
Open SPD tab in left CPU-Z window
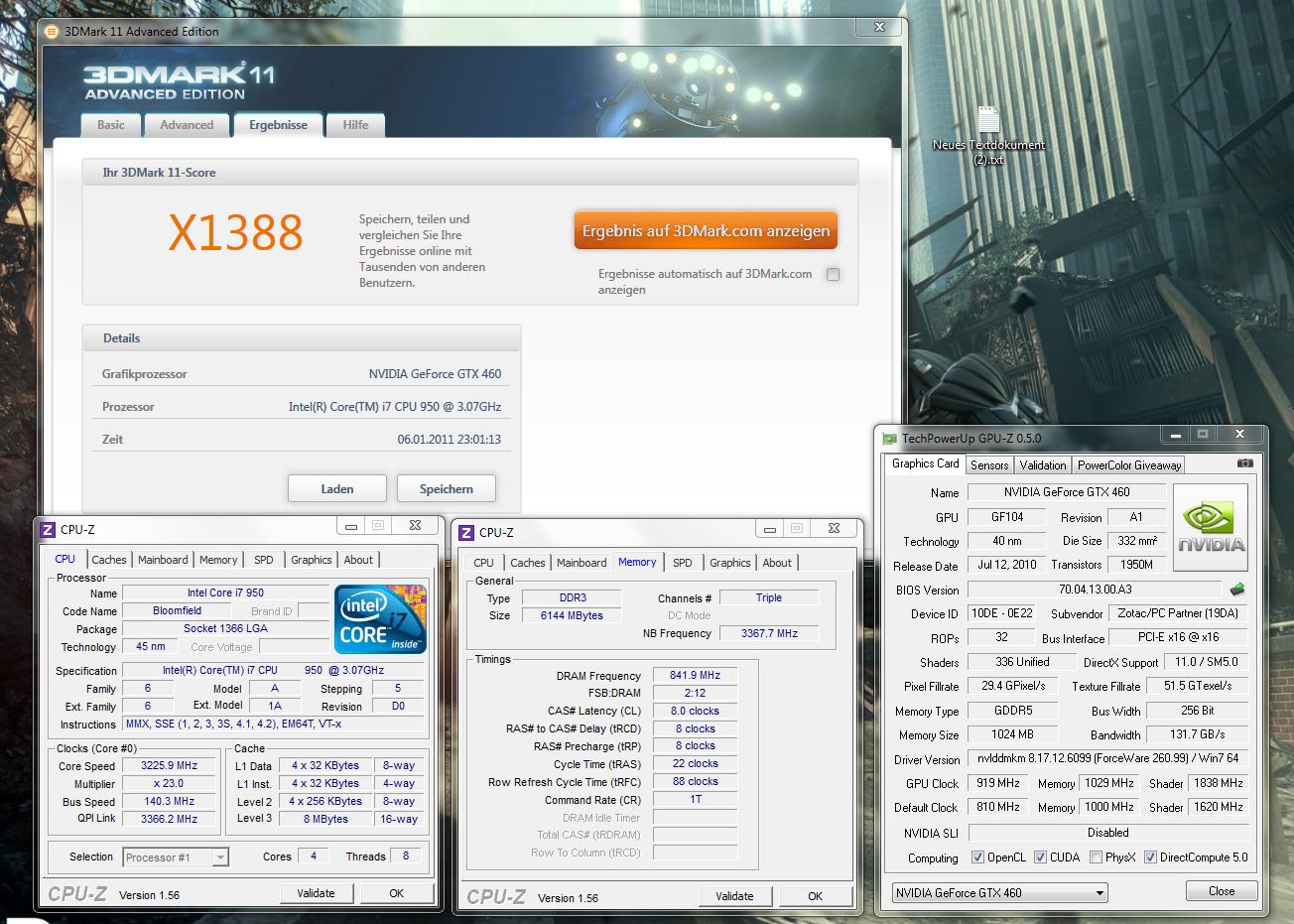(x=264, y=560)
